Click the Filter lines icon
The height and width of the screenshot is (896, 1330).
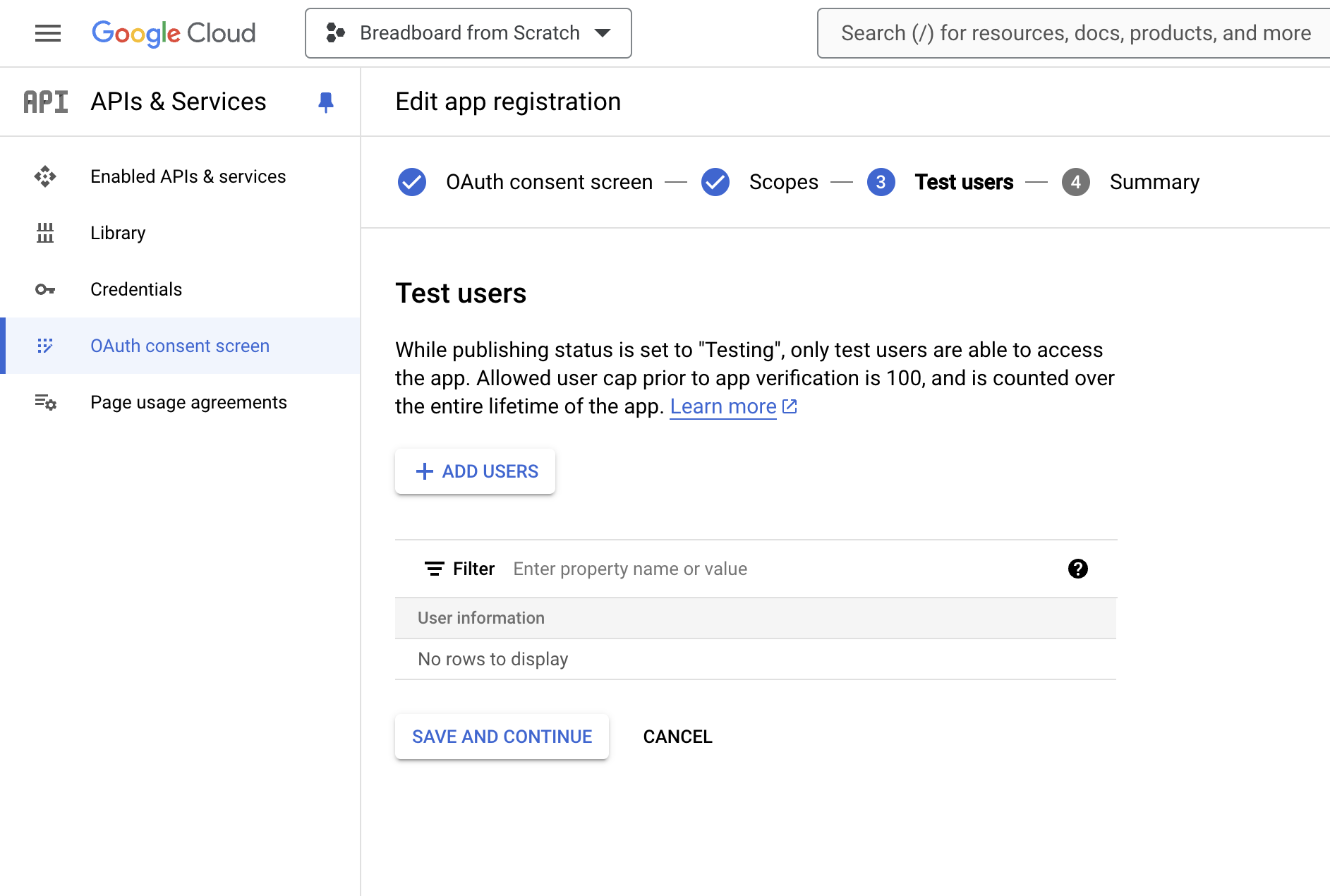tap(434, 569)
